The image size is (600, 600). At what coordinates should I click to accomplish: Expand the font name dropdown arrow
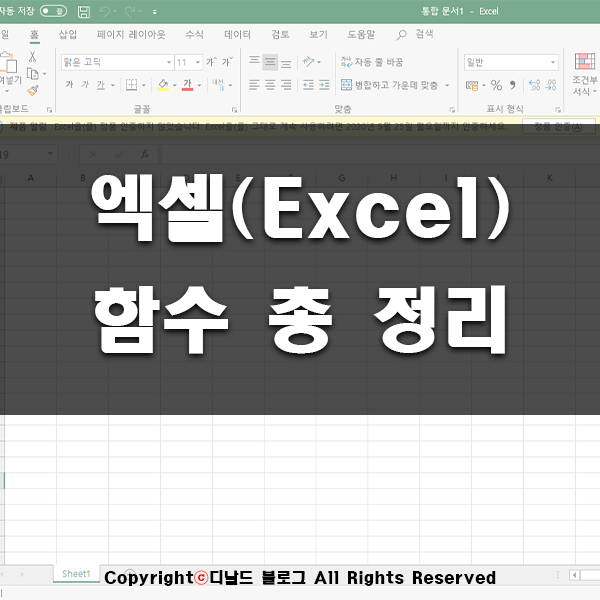169,62
